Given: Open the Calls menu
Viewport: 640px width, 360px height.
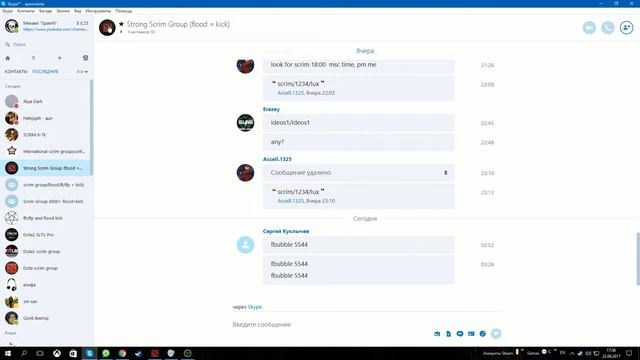Looking at the screenshot, I should (x=63, y=11).
